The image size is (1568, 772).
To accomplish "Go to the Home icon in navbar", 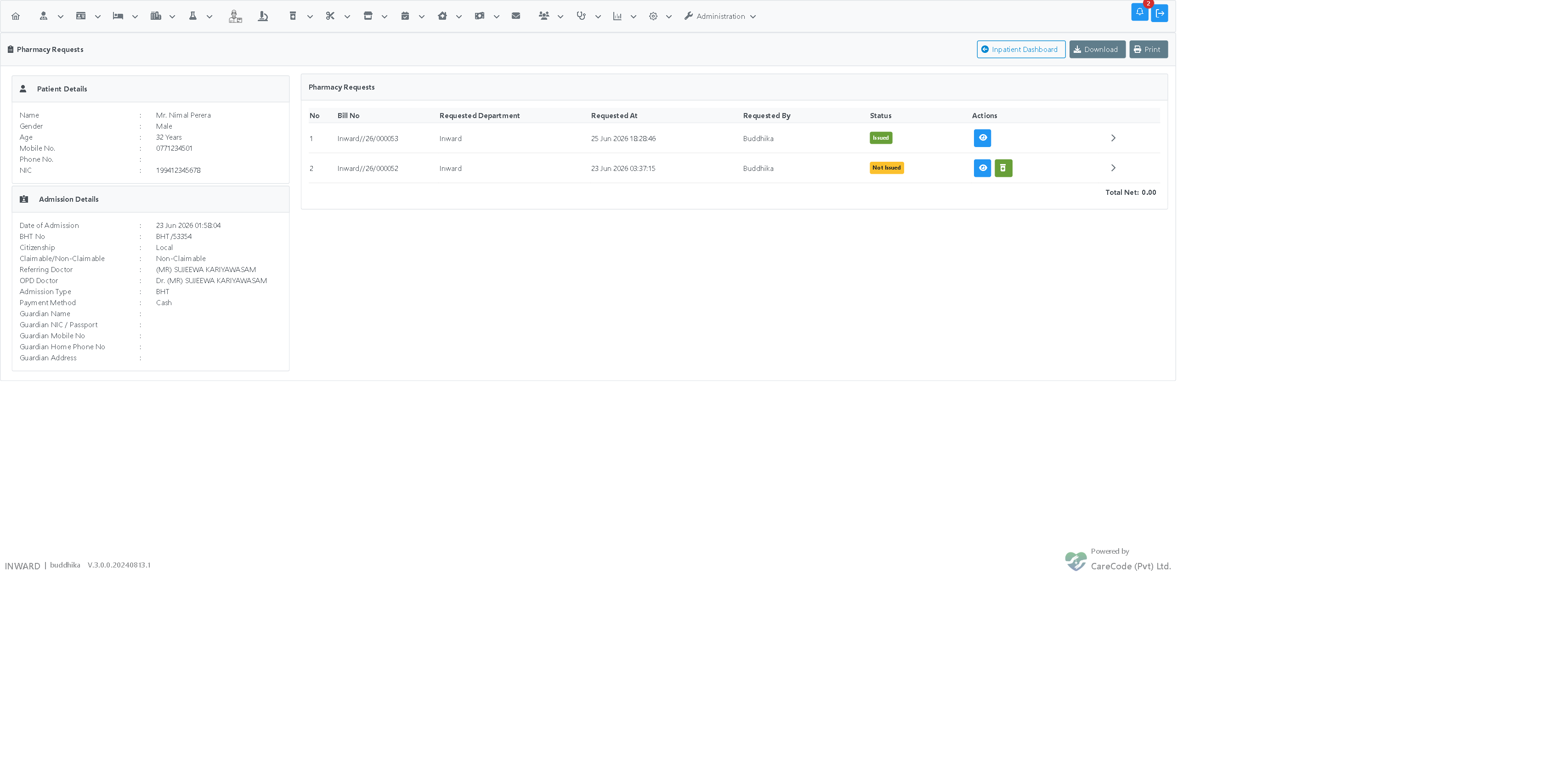I will pyautogui.click(x=16, y=17).
